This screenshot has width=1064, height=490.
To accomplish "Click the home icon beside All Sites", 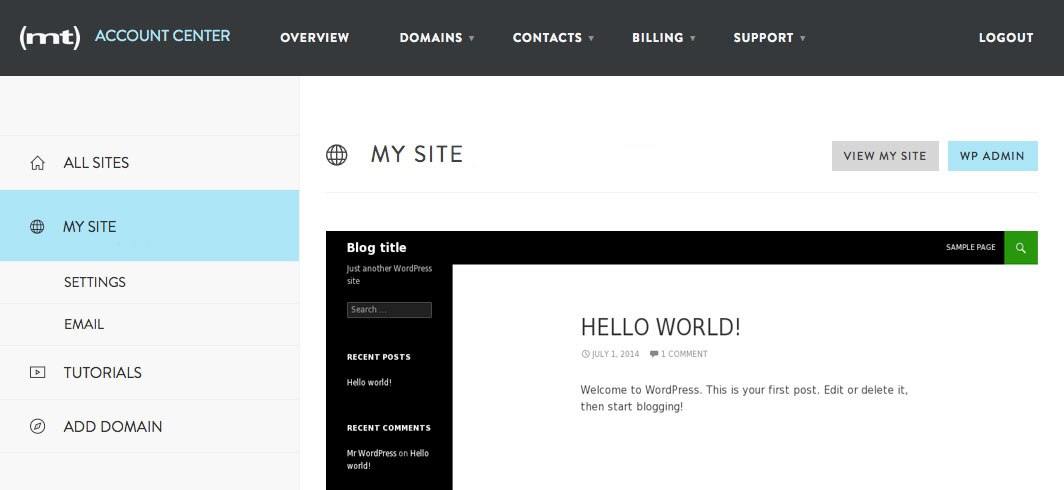I will click(37, 163).
